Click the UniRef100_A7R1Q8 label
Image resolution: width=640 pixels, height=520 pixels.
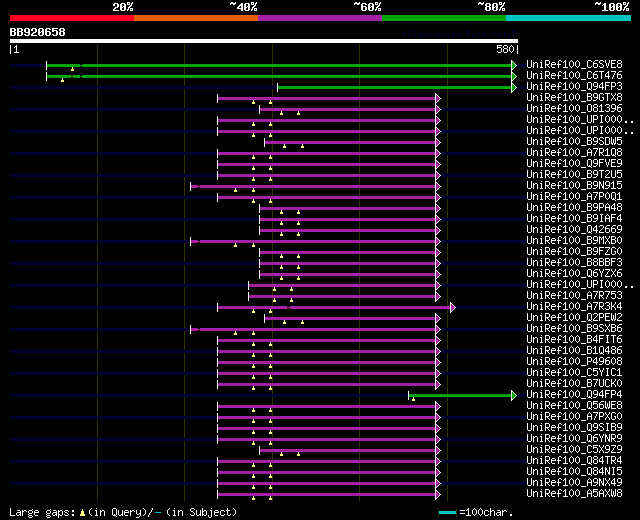pyautogui.click(x=574, y=152)
